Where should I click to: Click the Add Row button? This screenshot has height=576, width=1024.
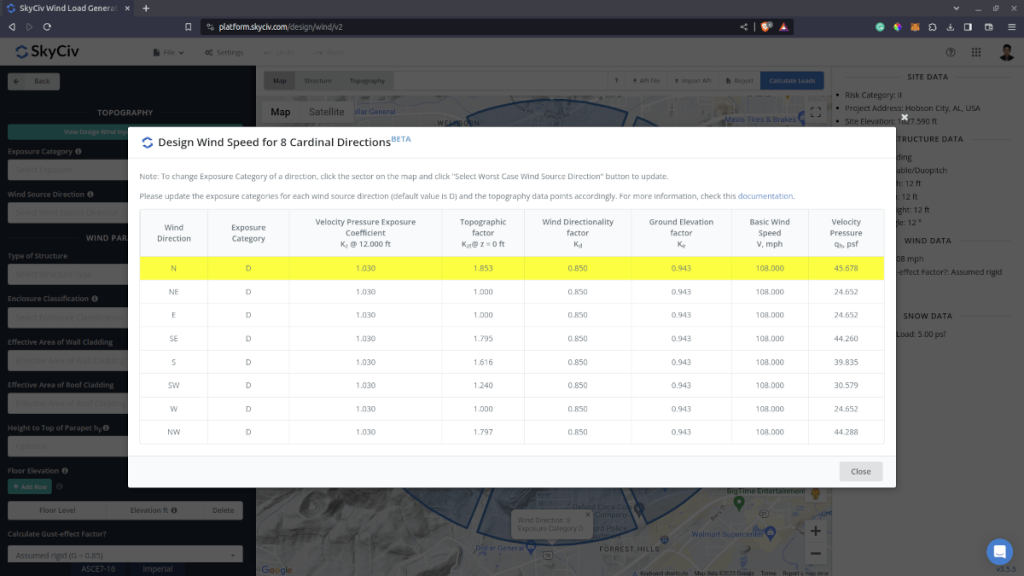30,486
